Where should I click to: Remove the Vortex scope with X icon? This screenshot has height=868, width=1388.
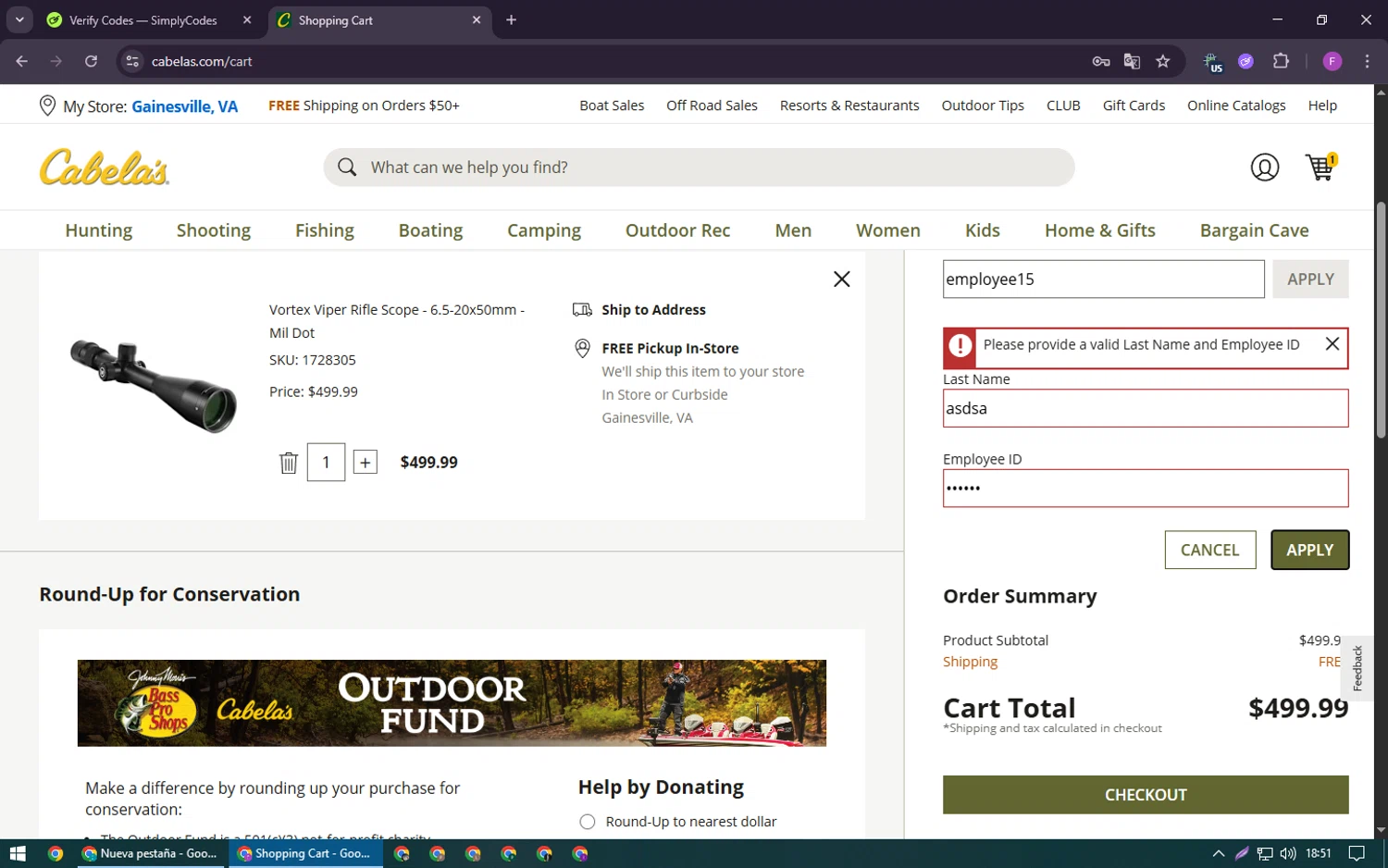(x=841, y=279)
